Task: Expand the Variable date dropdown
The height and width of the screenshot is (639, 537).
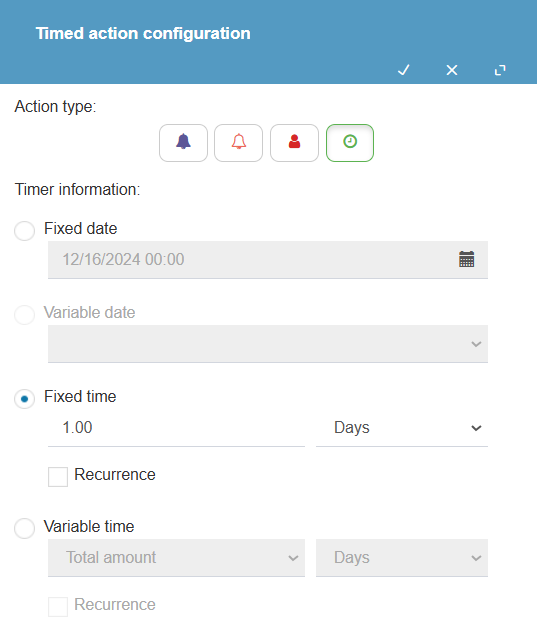Action: [x=268, y=344]
